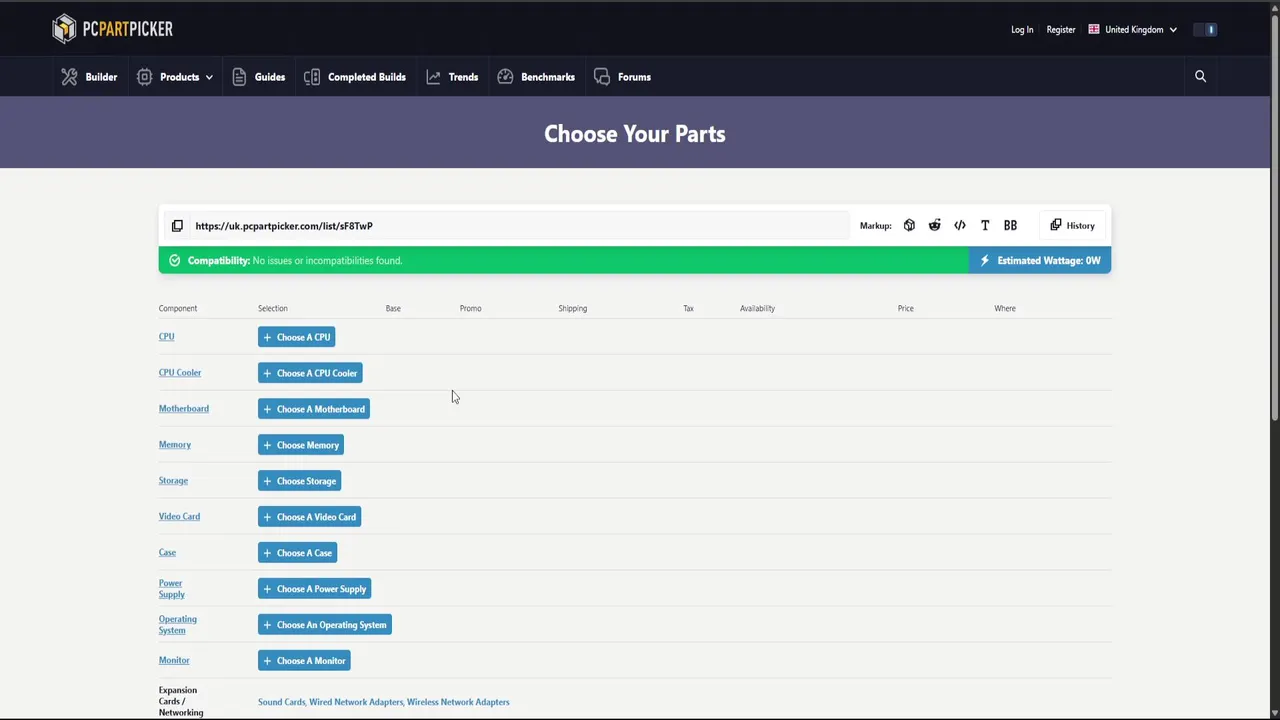
Task: Select the Reddit markup icon
Action: click(x=934, y=226)
